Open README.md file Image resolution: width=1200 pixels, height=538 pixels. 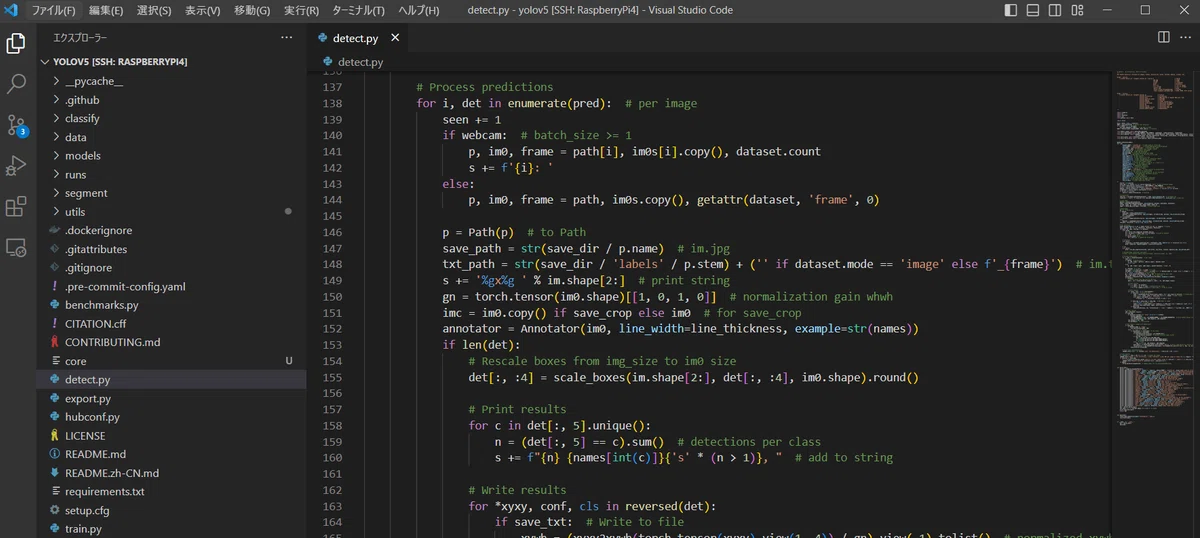[x=171, y=454]
